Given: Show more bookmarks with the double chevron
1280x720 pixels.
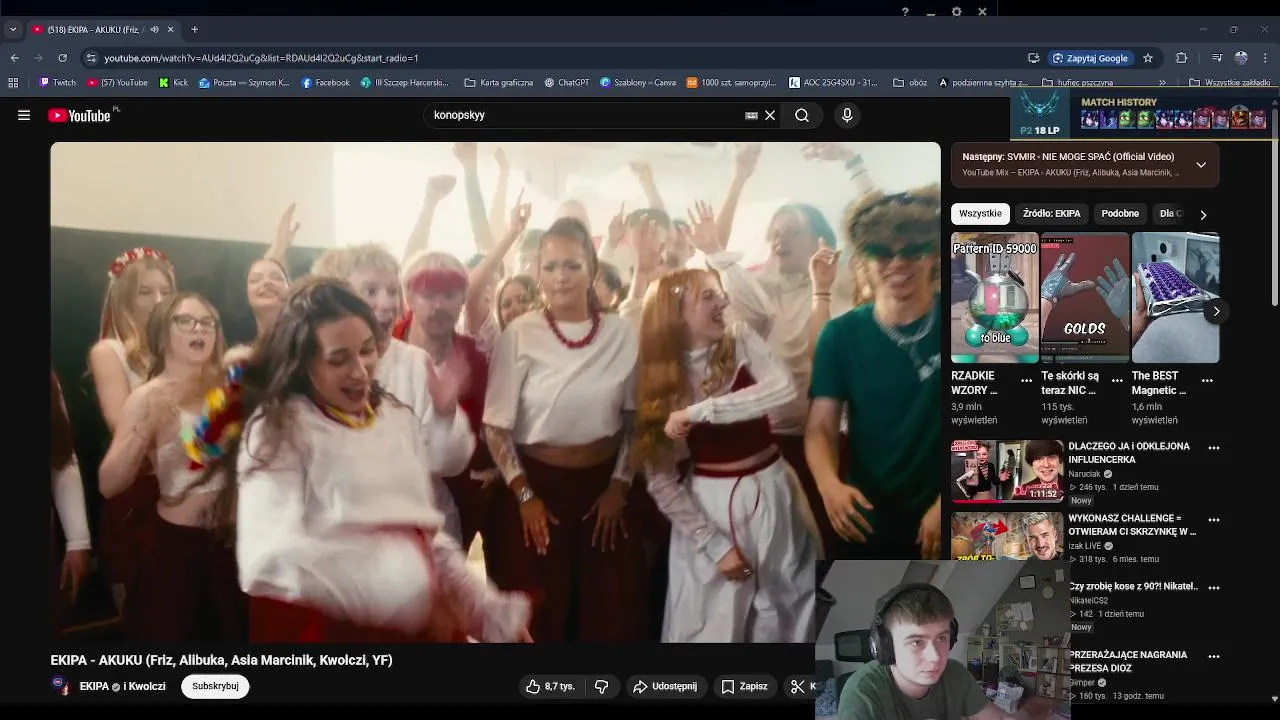Looking at the screenshot, I should pos(1162,83).
